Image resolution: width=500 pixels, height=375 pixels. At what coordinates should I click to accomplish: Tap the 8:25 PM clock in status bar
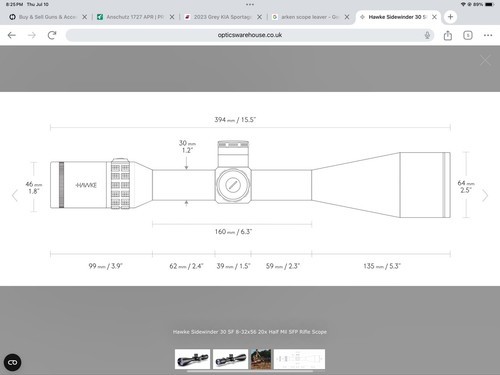[x=14, y=5]
